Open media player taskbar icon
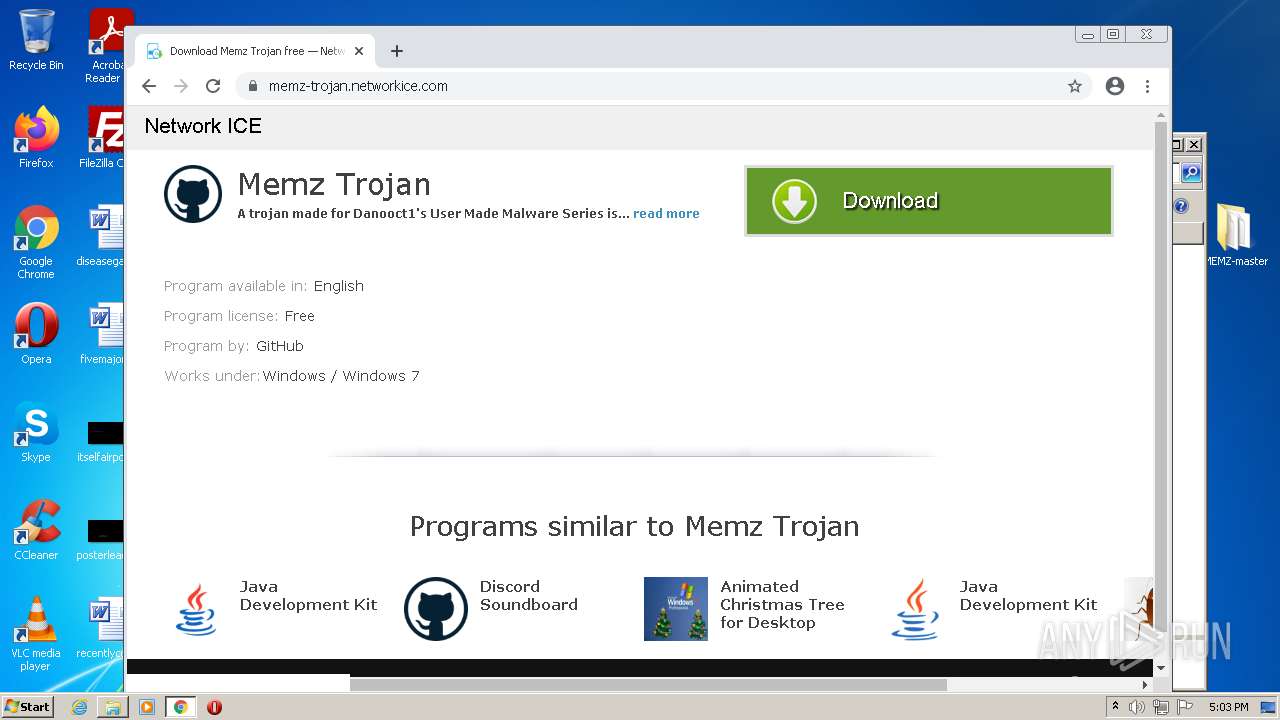Viewport: 1280px width, 720px height. tap(147, 707)
